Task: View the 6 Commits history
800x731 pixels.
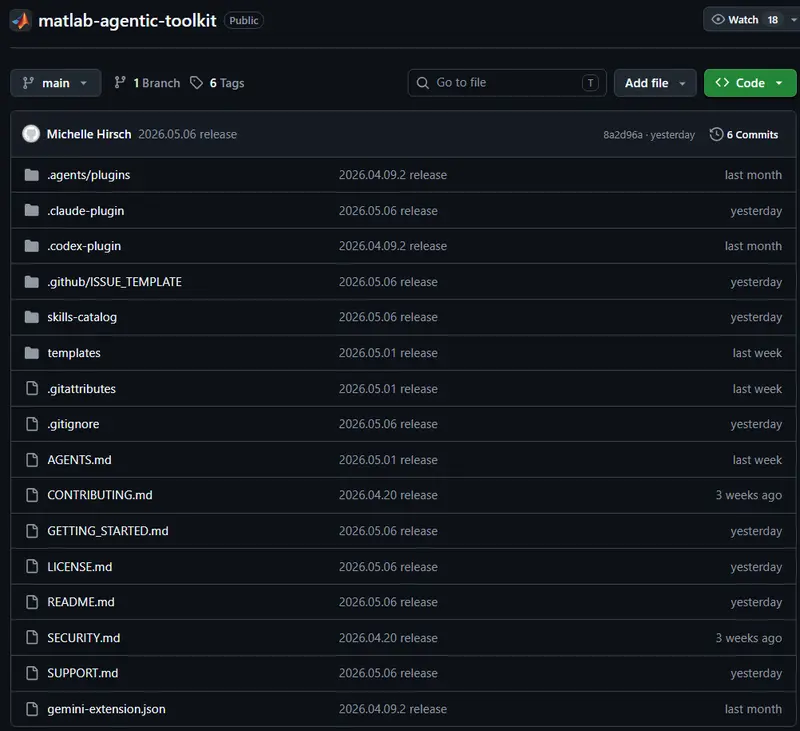Action: tap(744, 134)
